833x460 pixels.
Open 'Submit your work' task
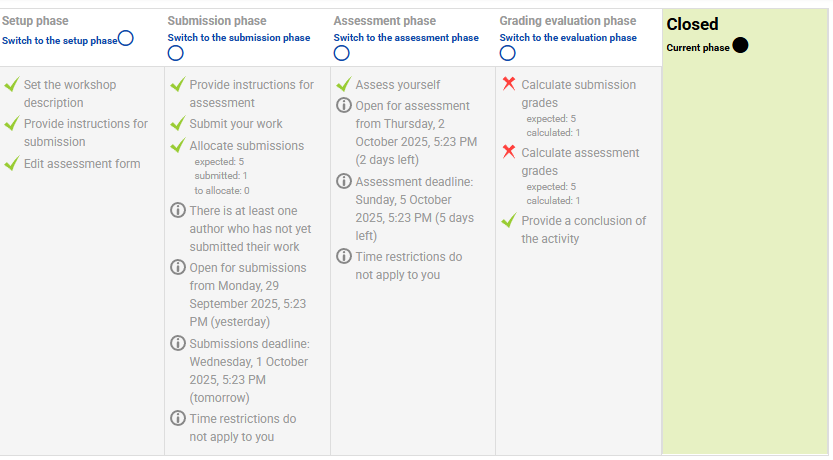point(236,124)
